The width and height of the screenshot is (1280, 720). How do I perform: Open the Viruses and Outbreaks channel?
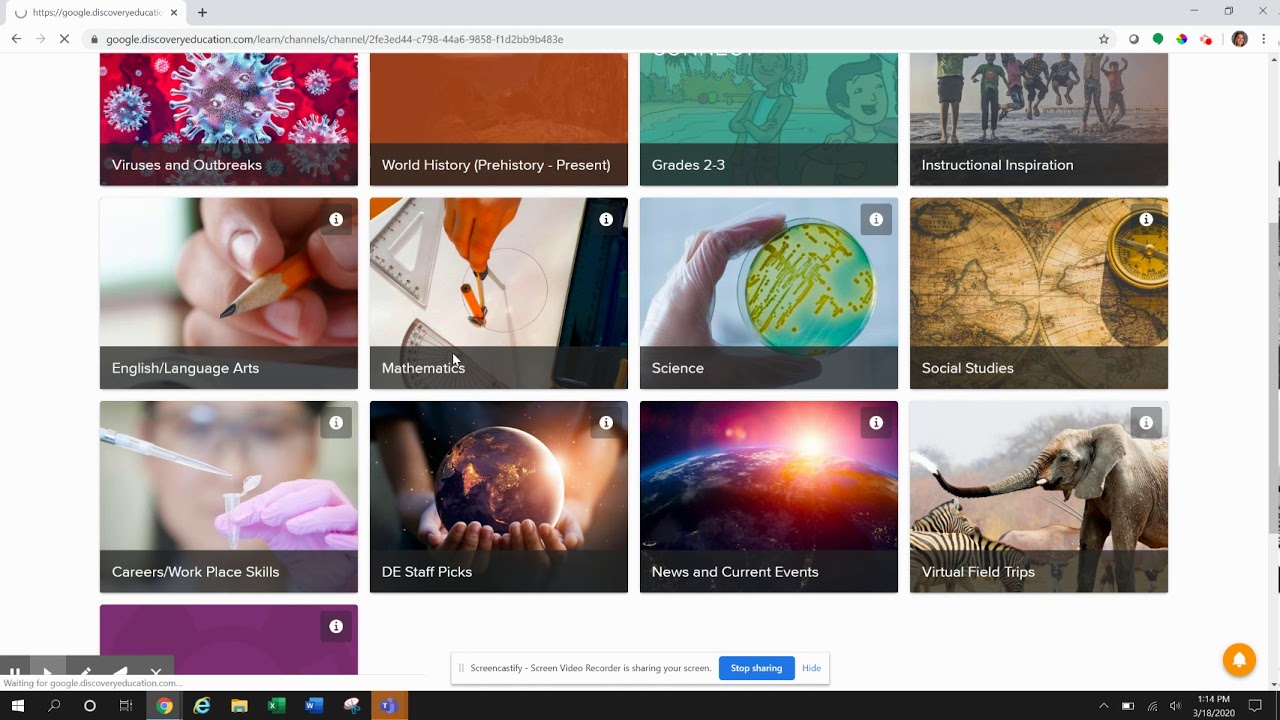pyautogui.click(x=229, y=119)
